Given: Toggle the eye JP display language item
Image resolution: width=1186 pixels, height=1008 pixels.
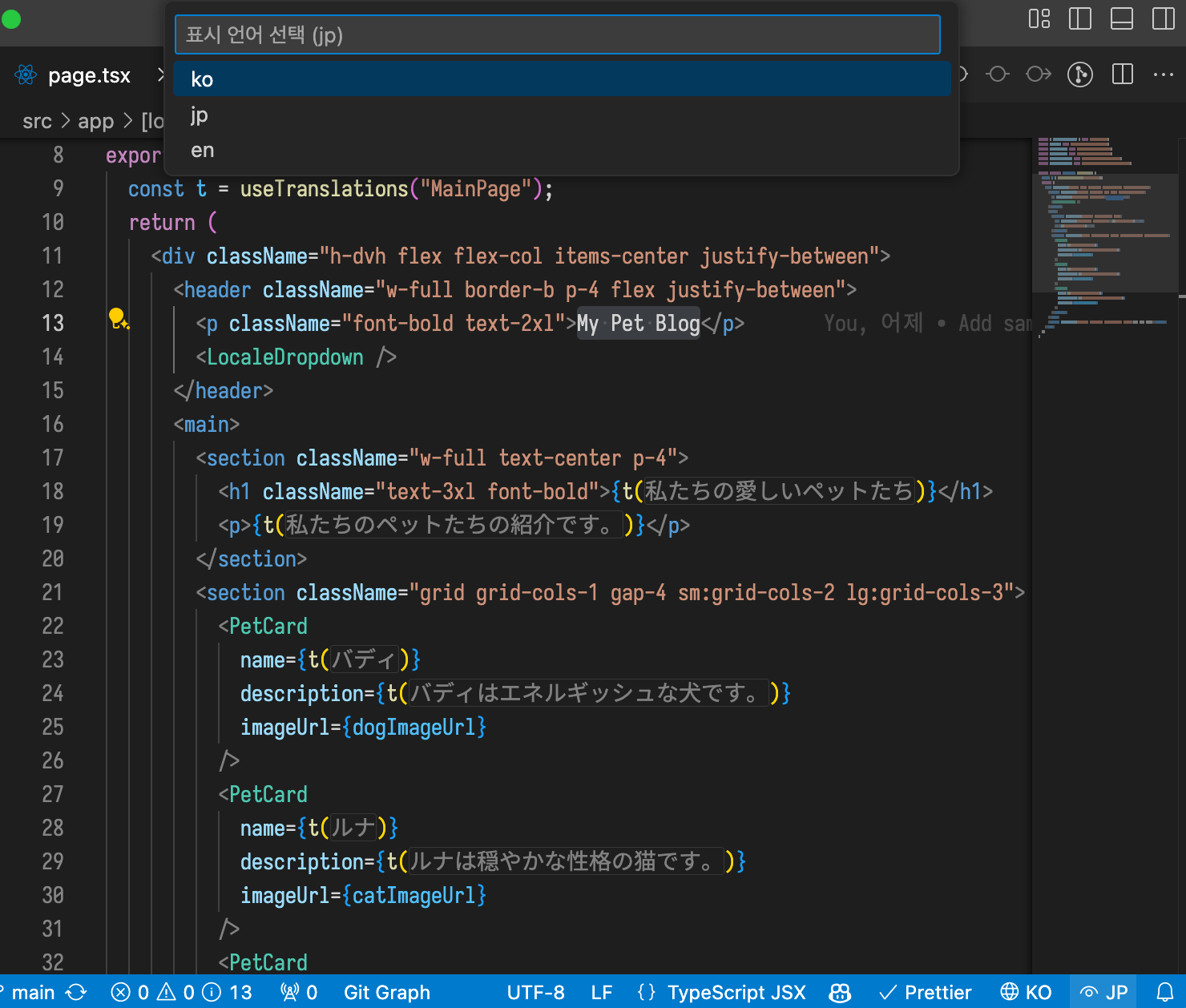Looking at the screenshot, I should (x=1103, y=993).
